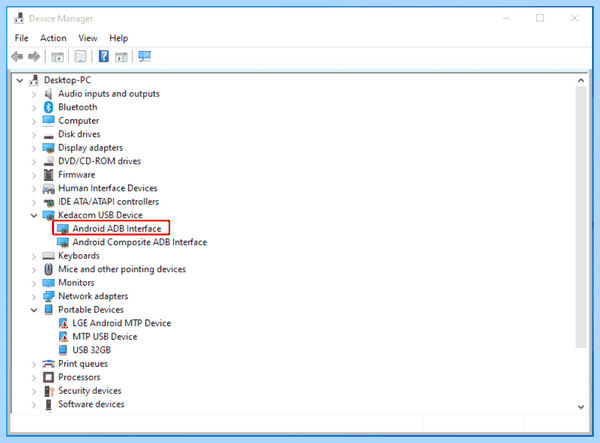Maximize the Device Manager window
Image resolution: width=600 pixels, height=443 pixels.
click(x=540, y=18)
